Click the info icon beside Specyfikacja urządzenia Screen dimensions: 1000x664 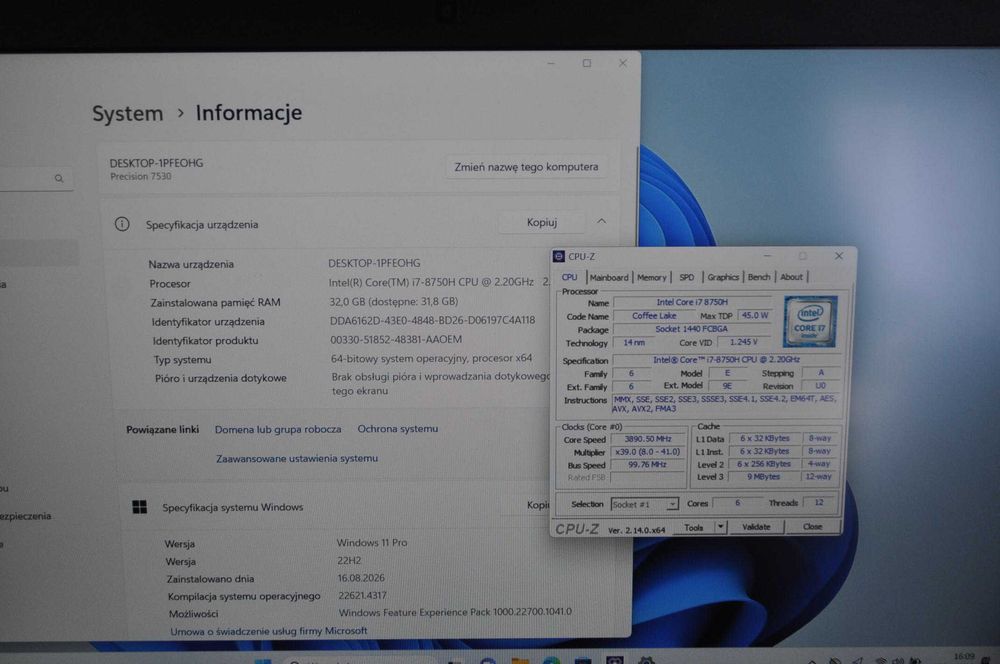122,224
